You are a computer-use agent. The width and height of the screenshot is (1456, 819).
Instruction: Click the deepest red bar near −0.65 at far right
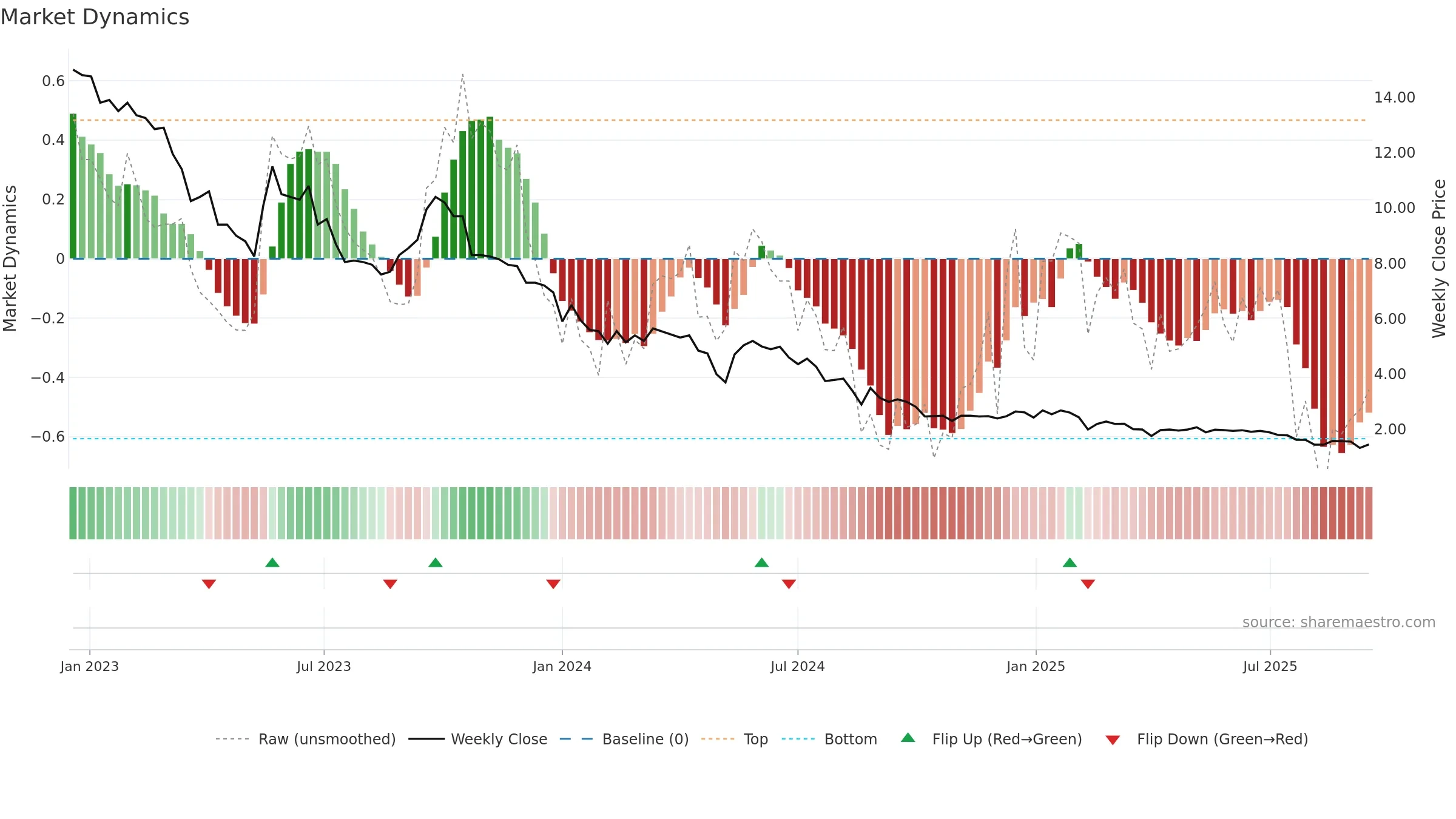1341,356
